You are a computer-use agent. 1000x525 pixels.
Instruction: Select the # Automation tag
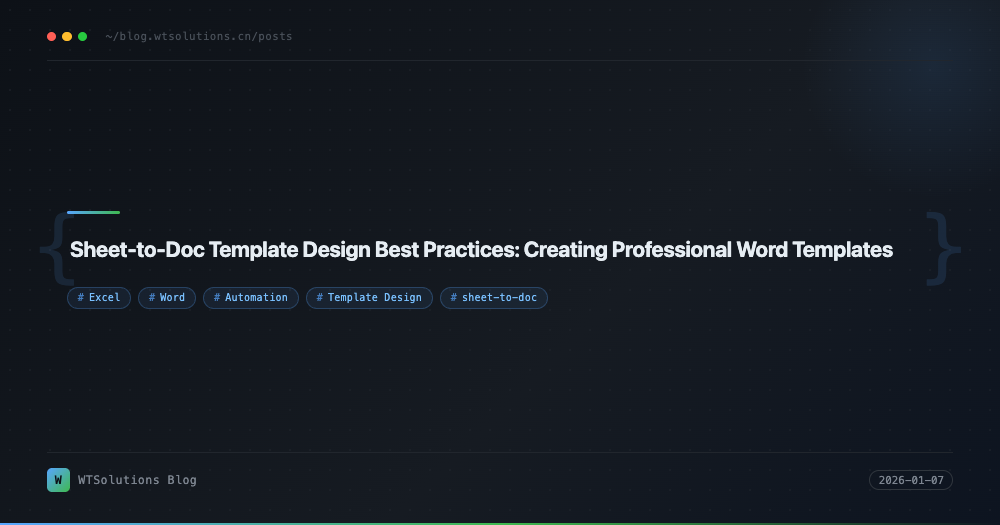point(251,298)
